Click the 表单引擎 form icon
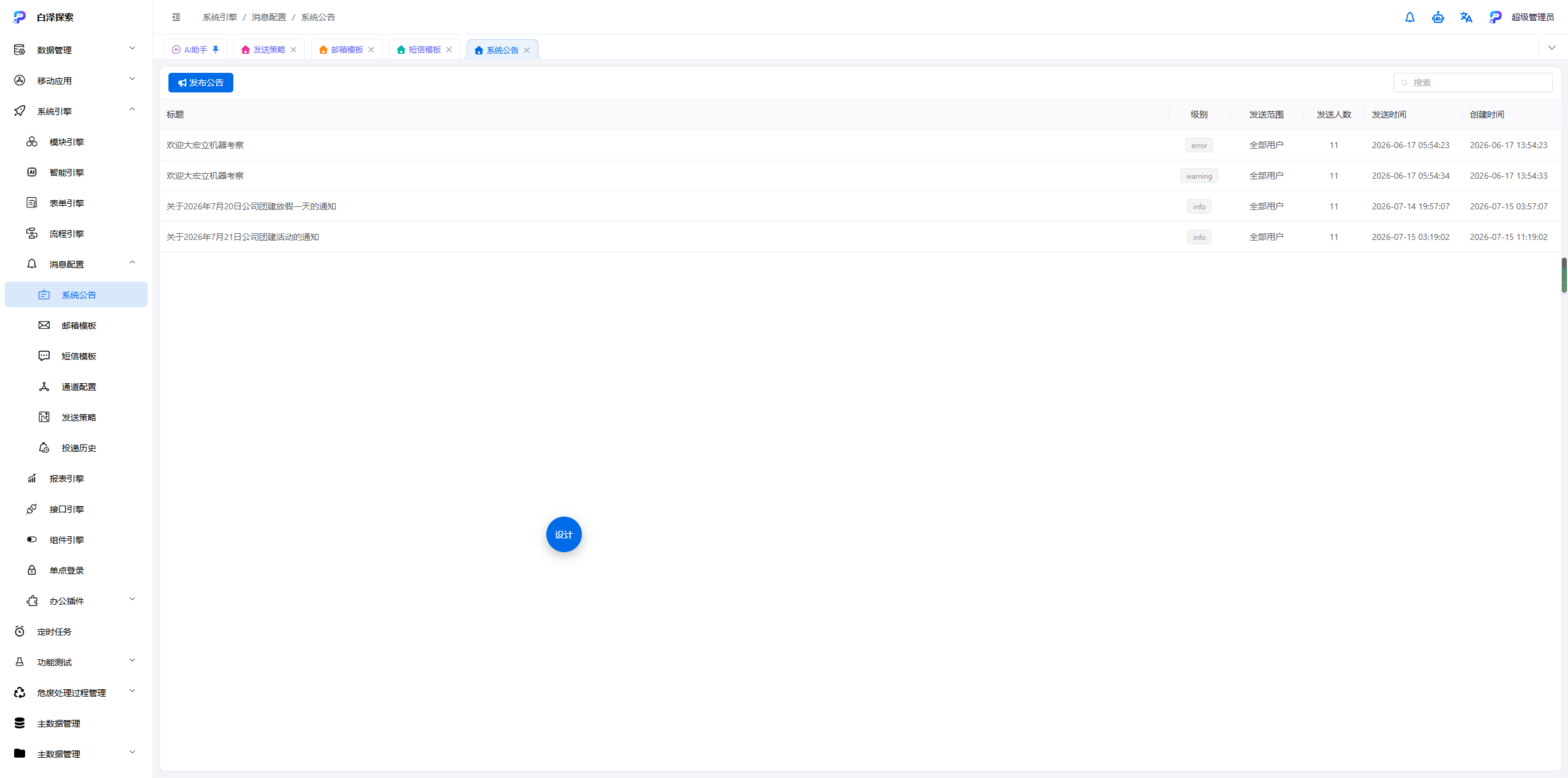 (x=32, y=203)
